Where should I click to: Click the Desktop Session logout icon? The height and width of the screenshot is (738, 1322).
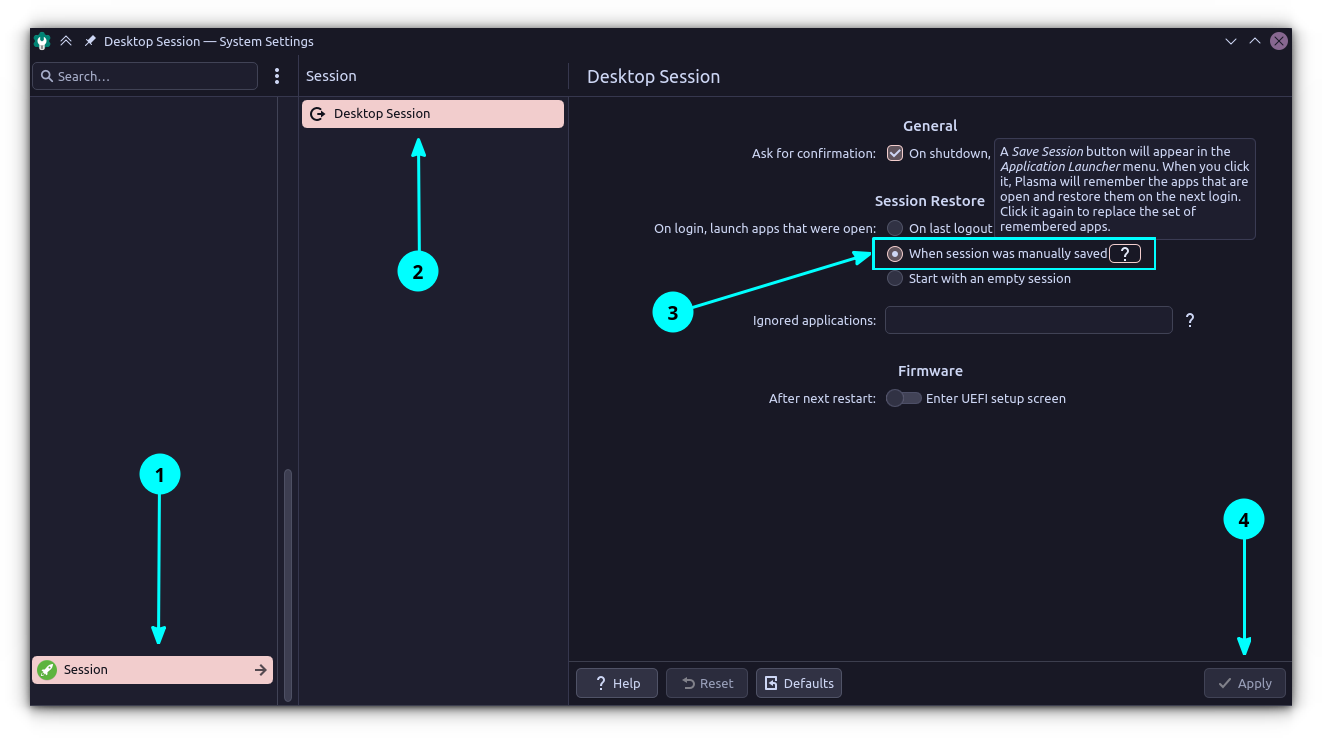click(317, 114)
